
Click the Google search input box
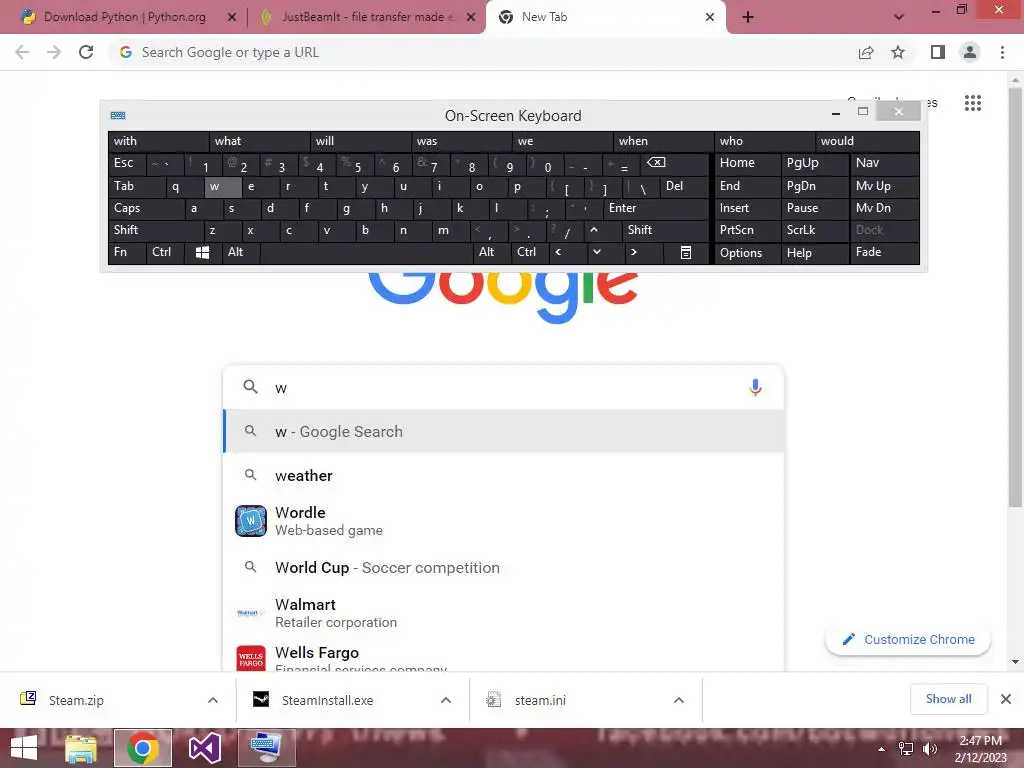coord(503,387)
